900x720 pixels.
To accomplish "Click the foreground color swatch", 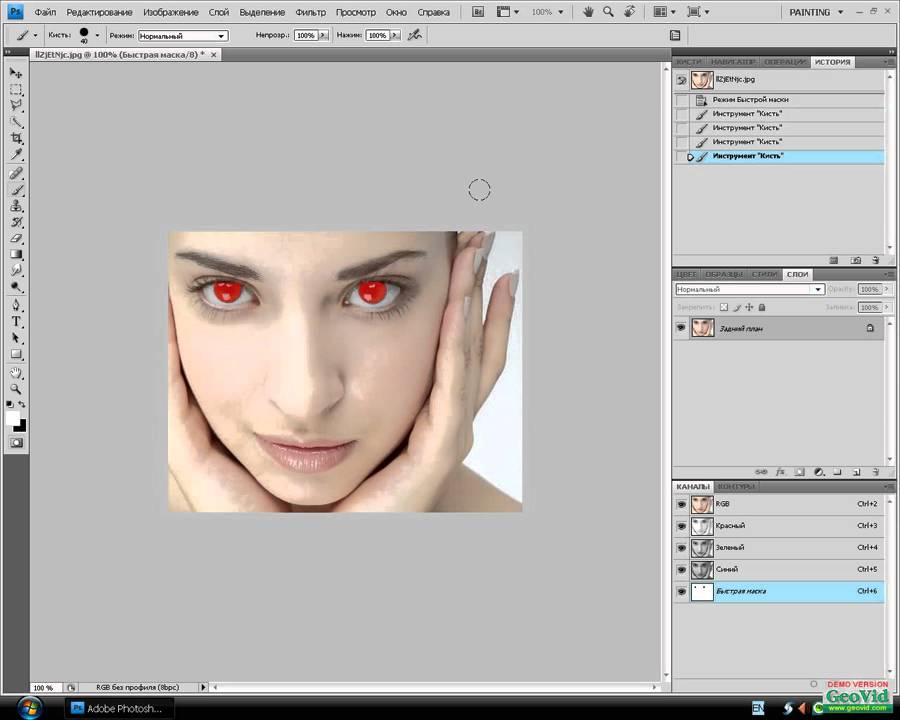I will pos(13,418).
